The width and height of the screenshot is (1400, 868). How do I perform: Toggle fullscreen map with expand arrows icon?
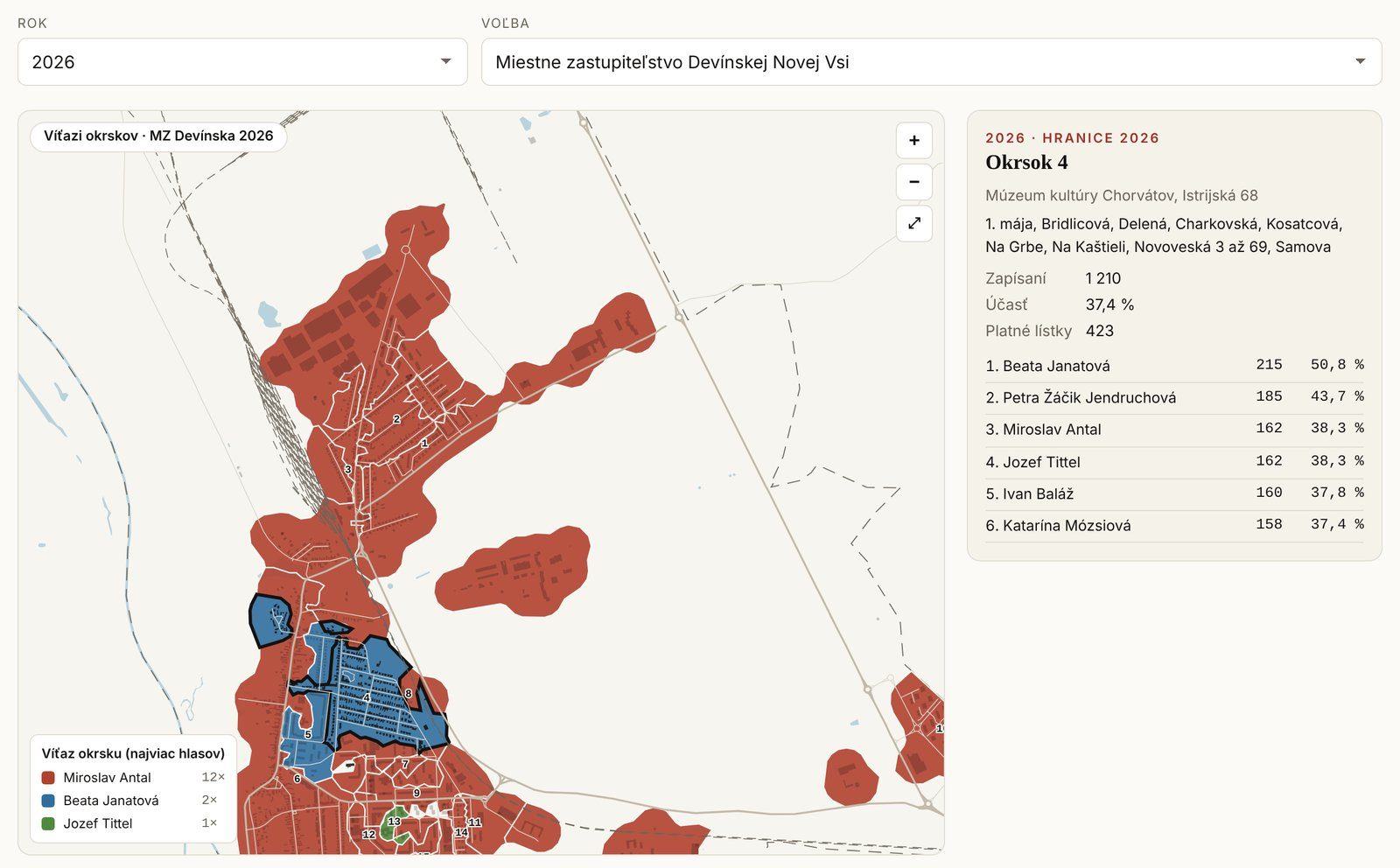coord(913,223)
